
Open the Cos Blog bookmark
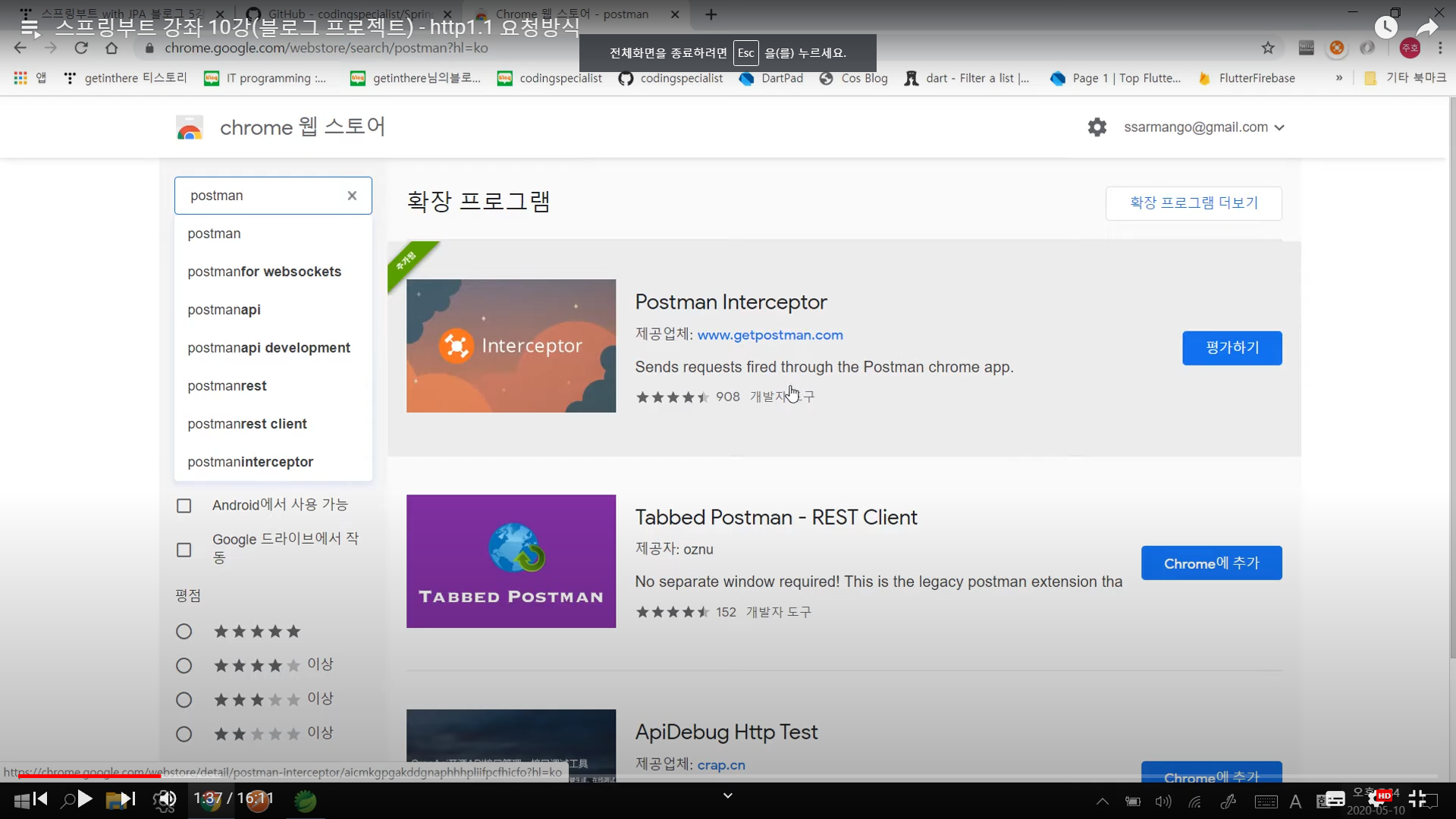click(853, 78)
